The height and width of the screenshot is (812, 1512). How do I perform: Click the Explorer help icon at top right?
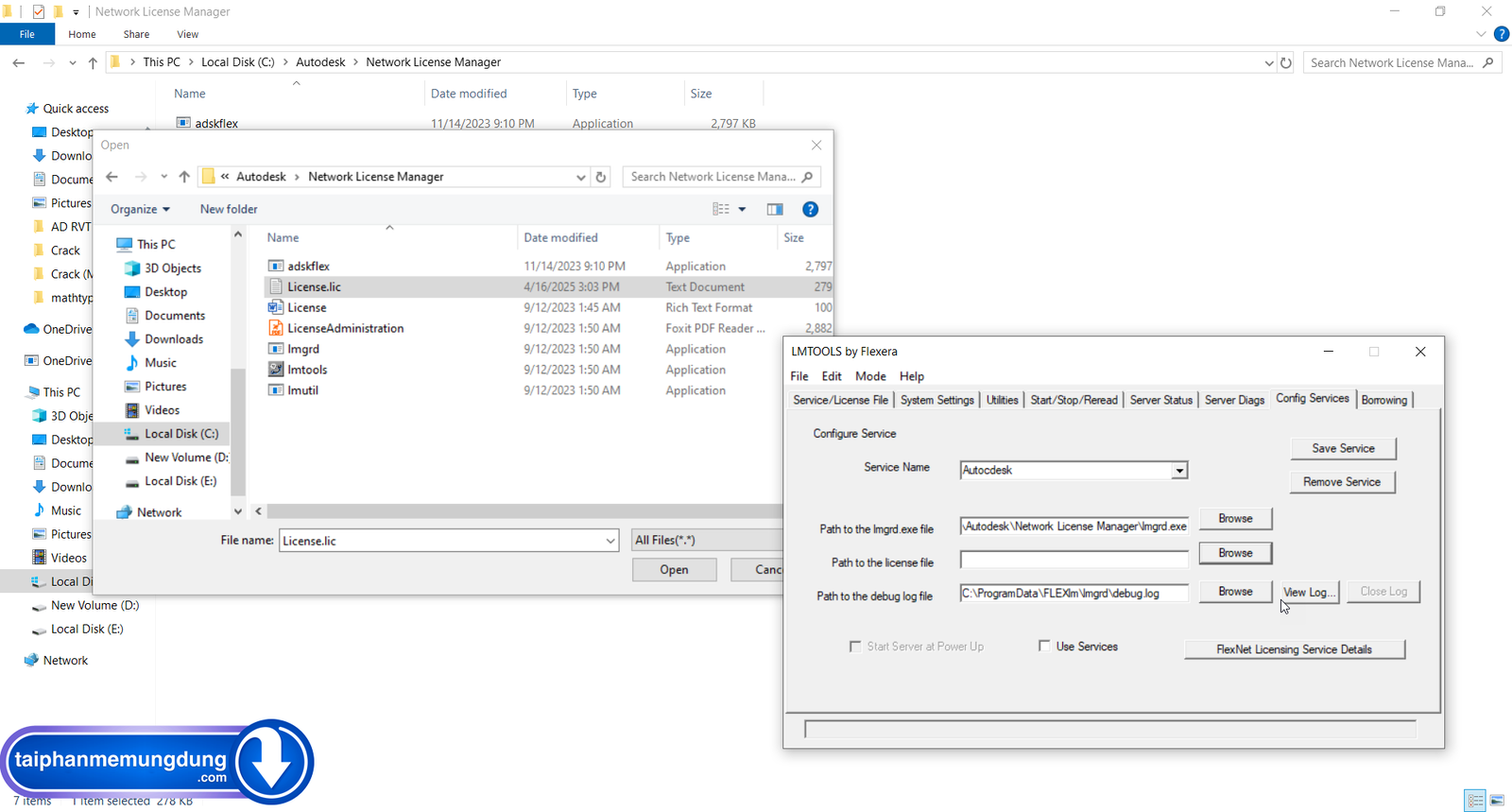point(1501,34)
